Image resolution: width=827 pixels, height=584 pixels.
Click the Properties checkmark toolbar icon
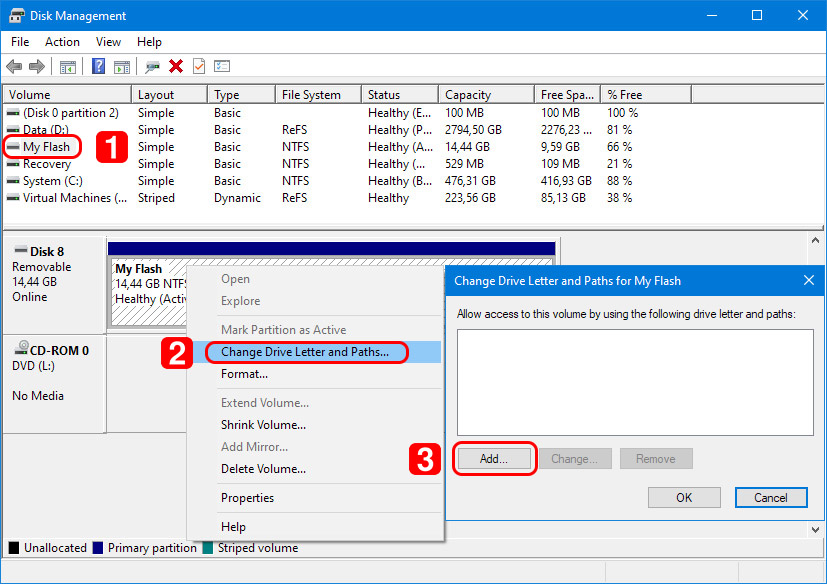199,66
